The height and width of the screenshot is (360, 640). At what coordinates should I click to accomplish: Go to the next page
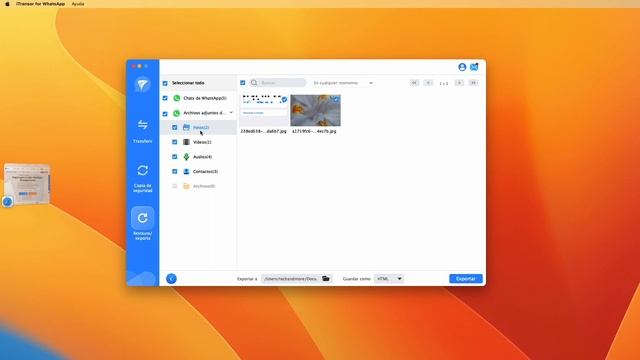(459, 83)
